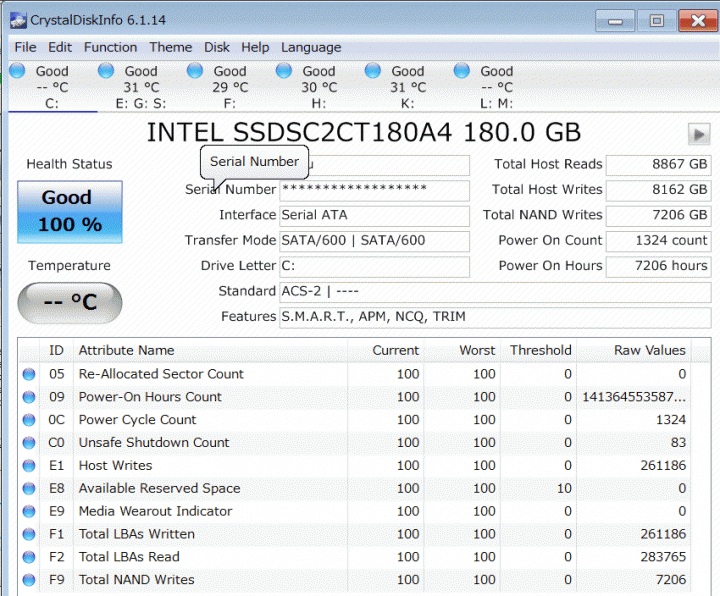Select the Re-Allocated Sector Count row text
The width and height of the screenshot is (720, 596).
tap(161, 374)
